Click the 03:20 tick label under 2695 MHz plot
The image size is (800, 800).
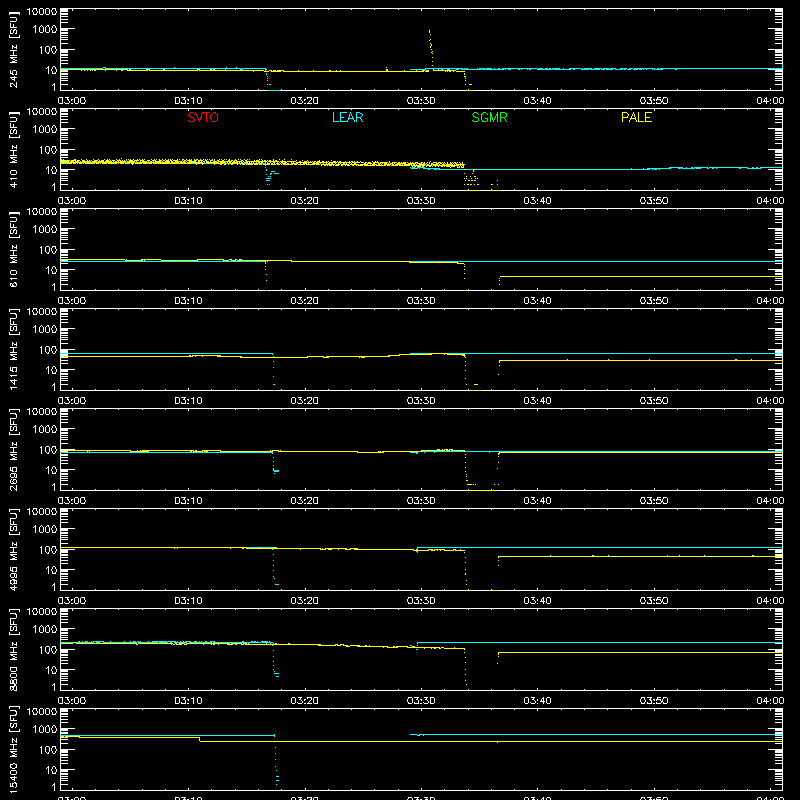[305, 501]
